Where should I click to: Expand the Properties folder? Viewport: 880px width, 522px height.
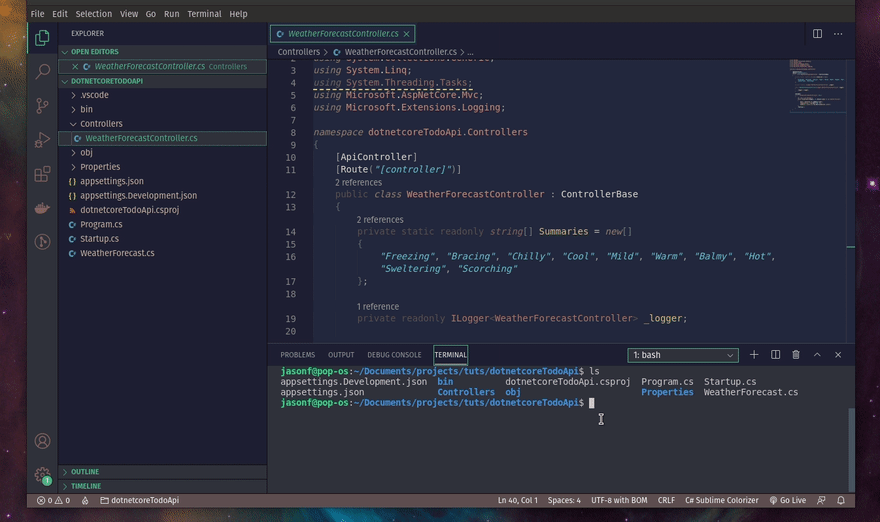click(163, 167)
